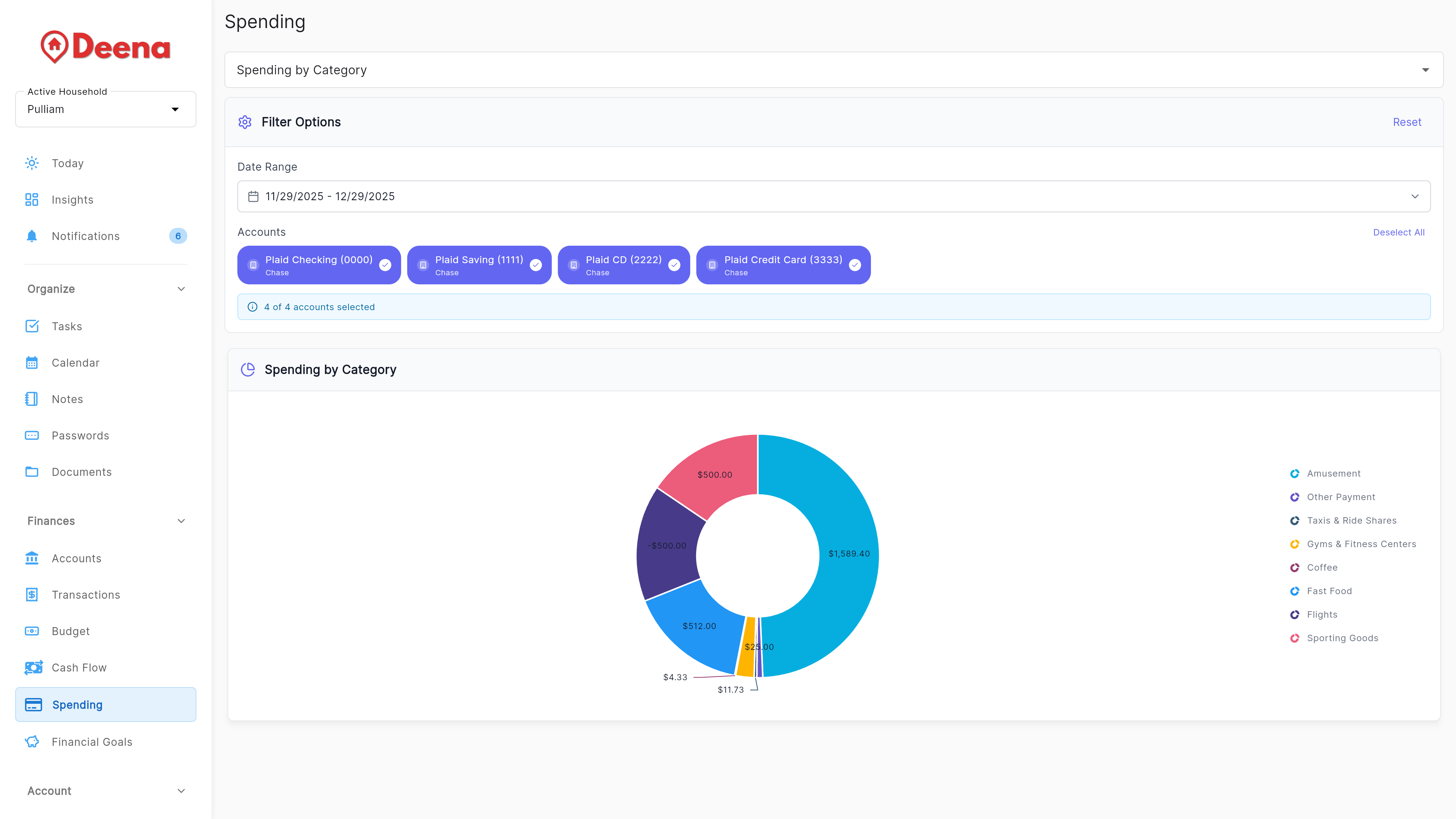Click the Passwords key icon

click(x=31, y=435)
